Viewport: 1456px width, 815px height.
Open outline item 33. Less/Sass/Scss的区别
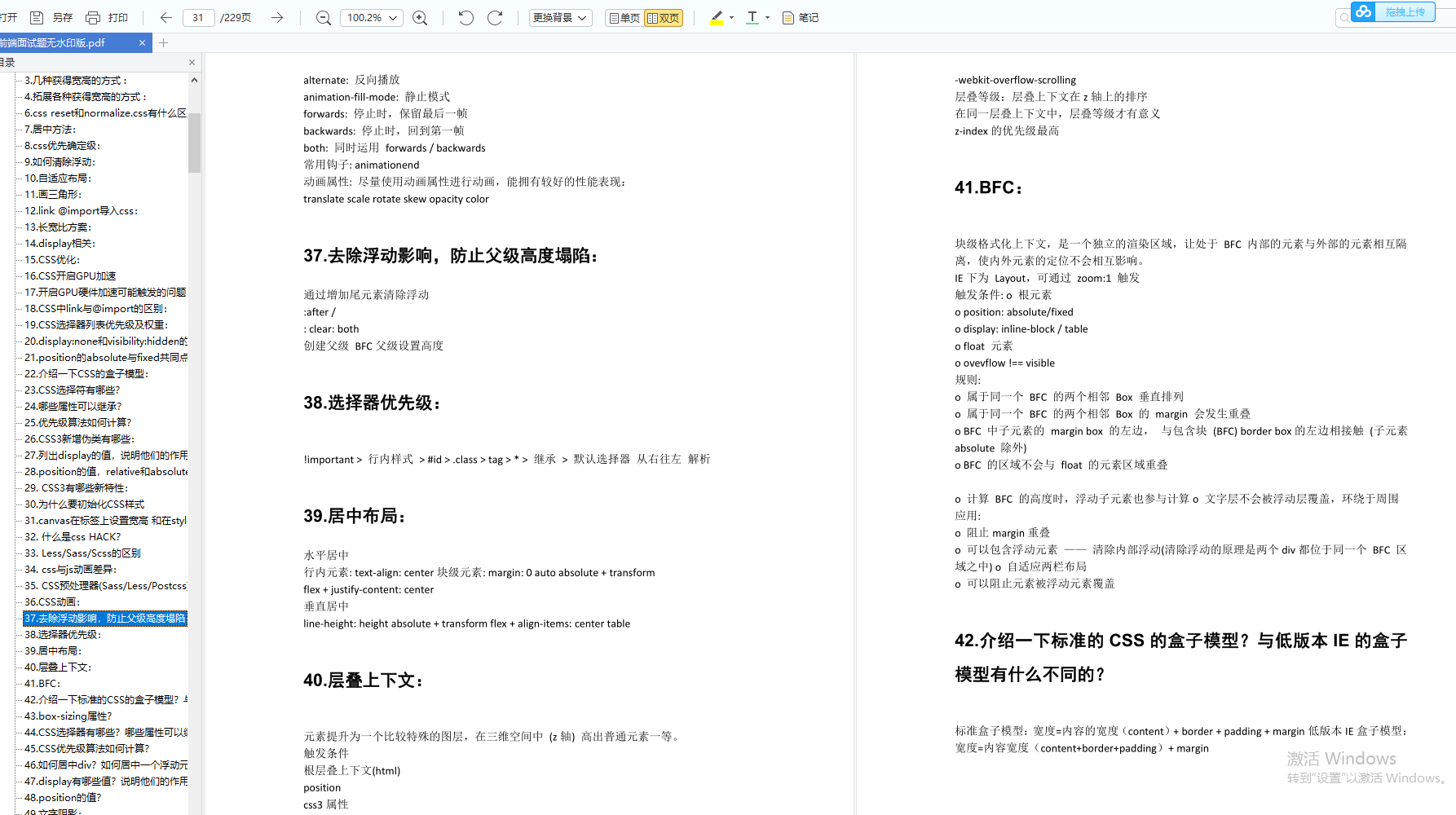pyautogui.click(x=82, y=553)
